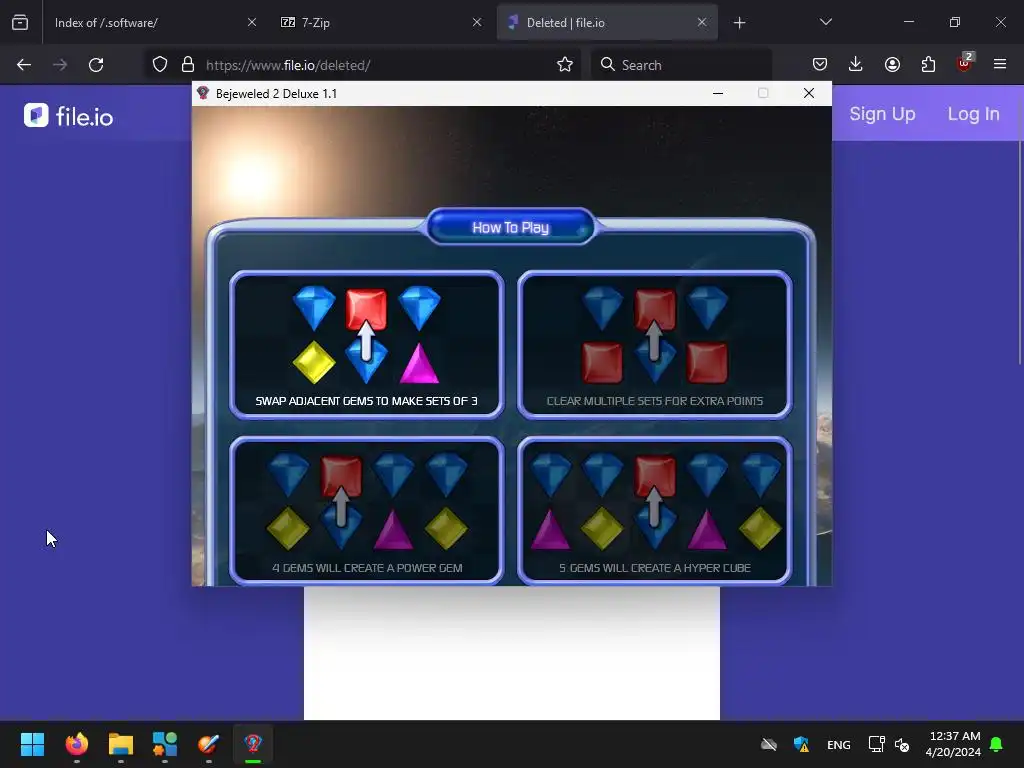Click the browser forward arrow
This screenshot has height=768, width=1024.
point(60,65)
